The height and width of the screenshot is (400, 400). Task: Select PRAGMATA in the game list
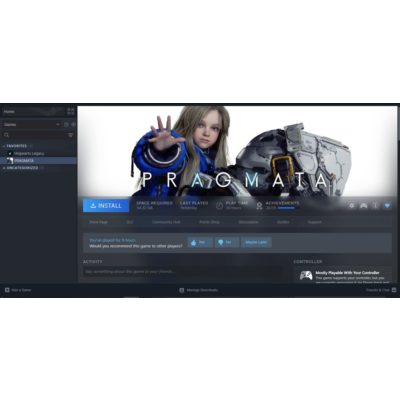pos(24,161)
